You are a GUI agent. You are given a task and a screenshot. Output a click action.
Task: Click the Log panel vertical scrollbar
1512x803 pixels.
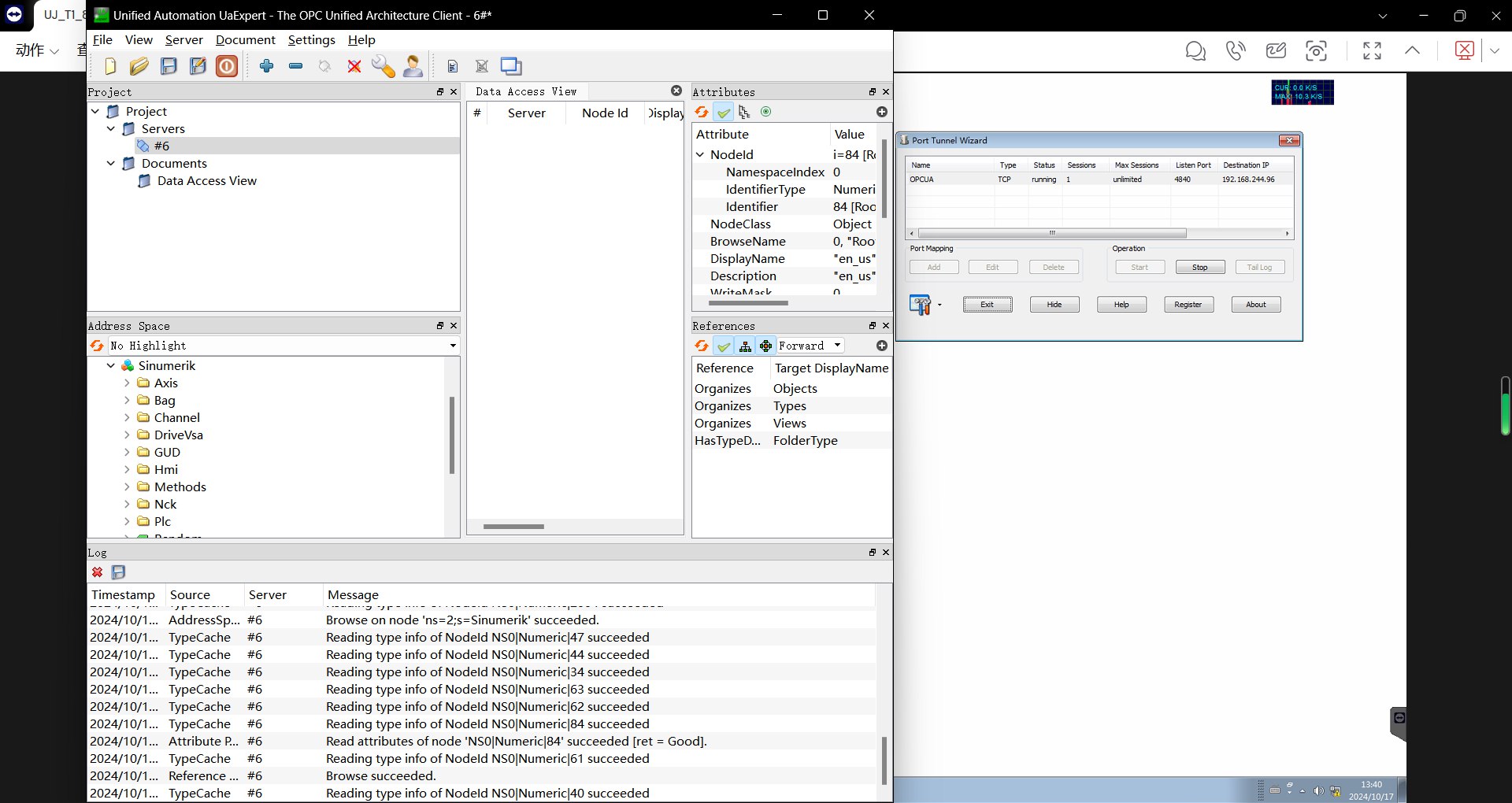tap(884, 760)
